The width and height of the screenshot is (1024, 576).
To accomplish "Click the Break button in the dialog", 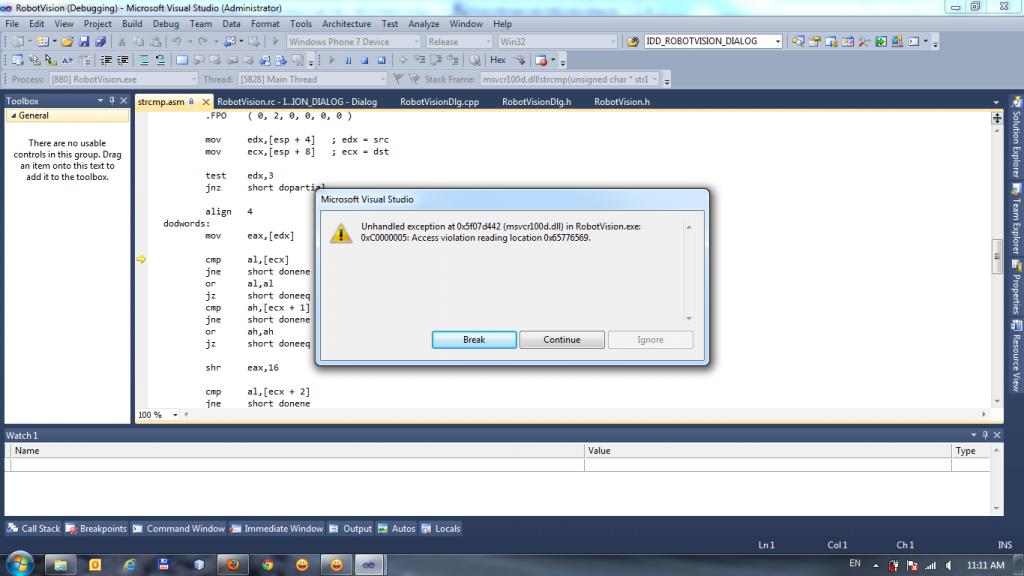I will [x=474, y=340].
